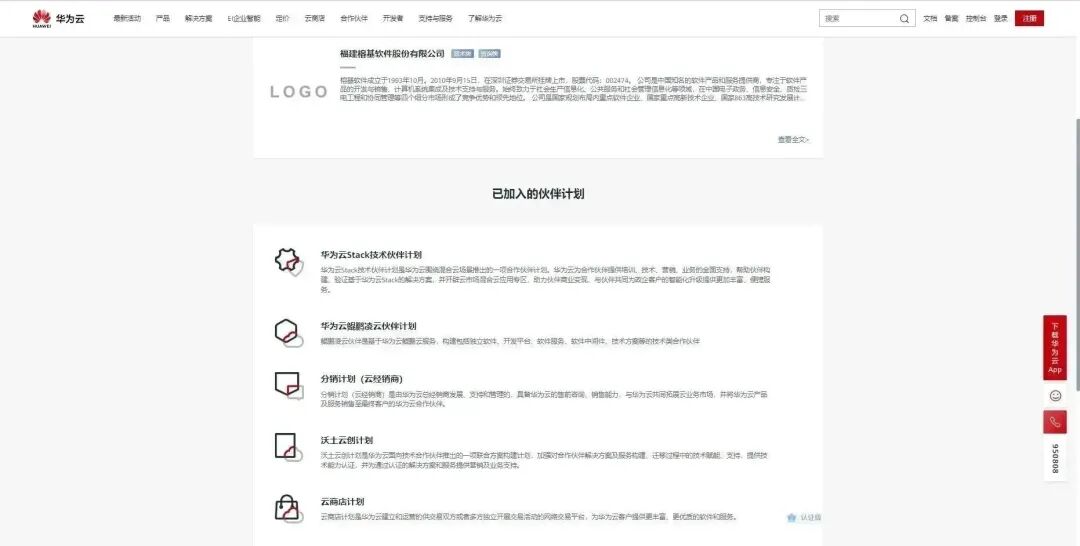Open the EI企业智能 menu
Viewport: 1080px width, 546px height.
coord(244,19)
